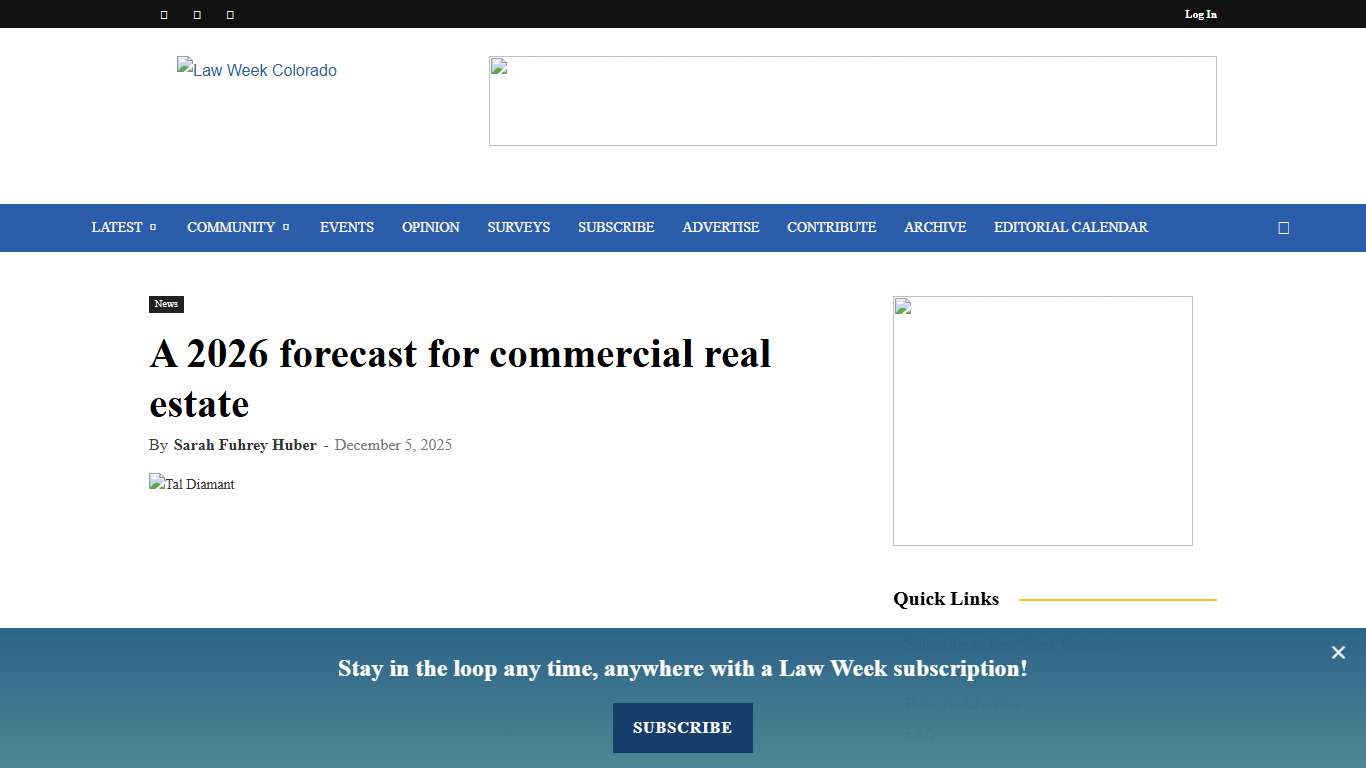Open the third social media icon
1366x768 pixels.
(x=228, y=14)
